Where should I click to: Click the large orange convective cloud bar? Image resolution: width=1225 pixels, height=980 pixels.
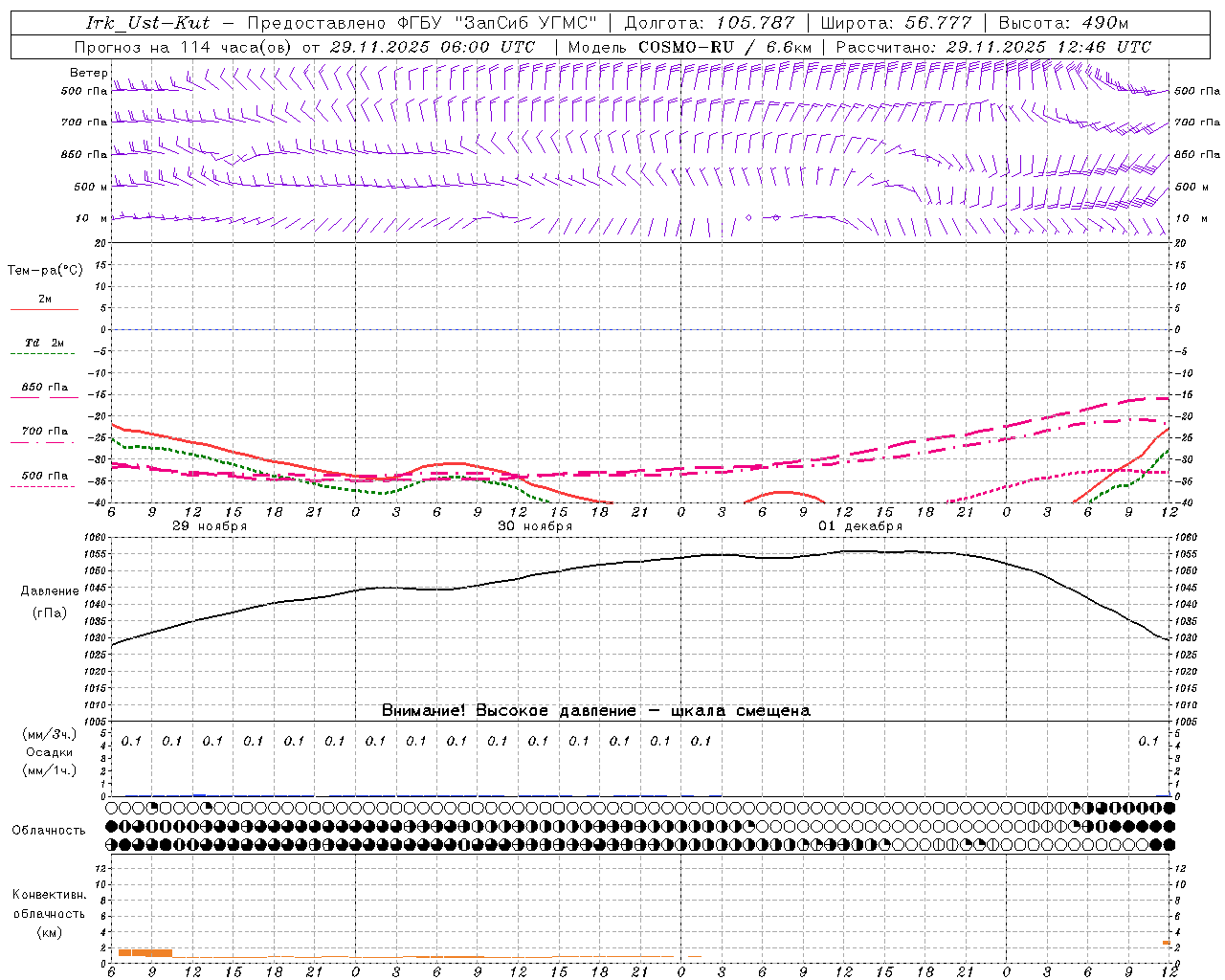[145, 952]
